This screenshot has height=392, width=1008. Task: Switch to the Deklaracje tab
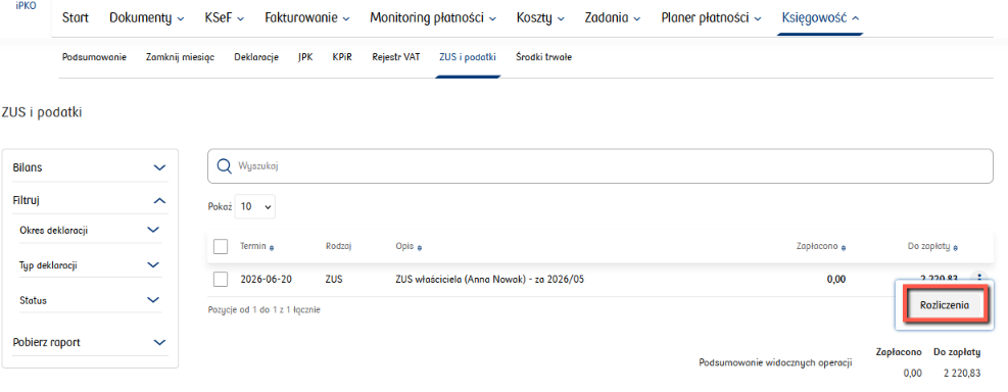coord(256,57)
